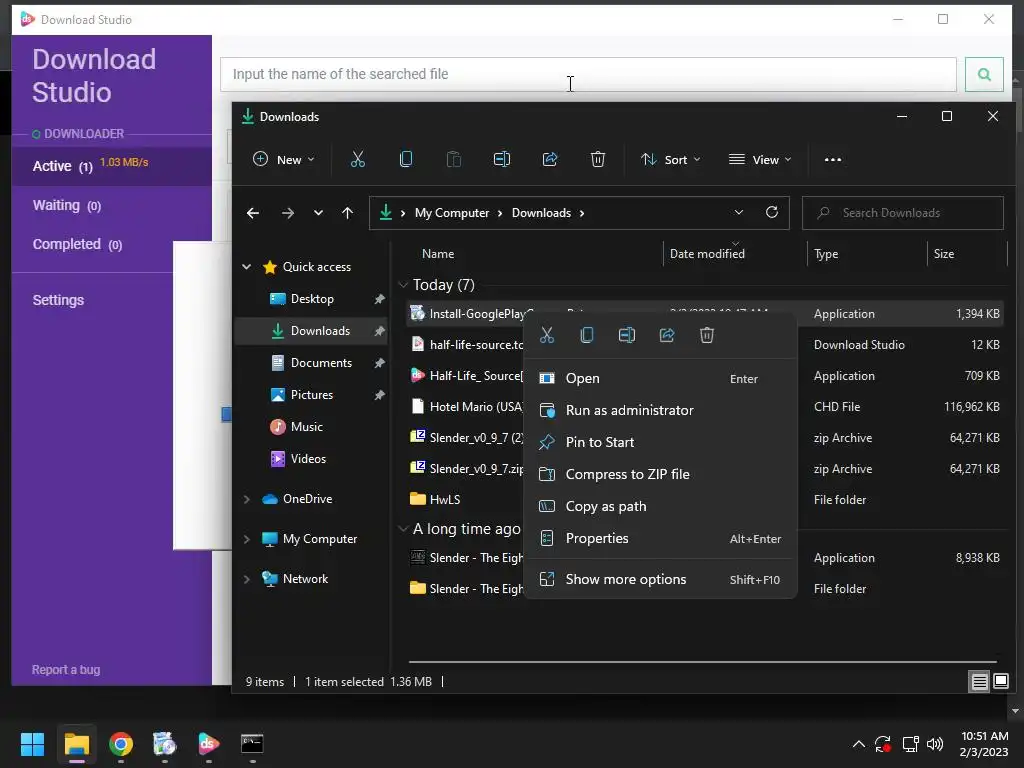Open Windows Start menu
This screenshot has width=1024, height=768.
(32, 744)
